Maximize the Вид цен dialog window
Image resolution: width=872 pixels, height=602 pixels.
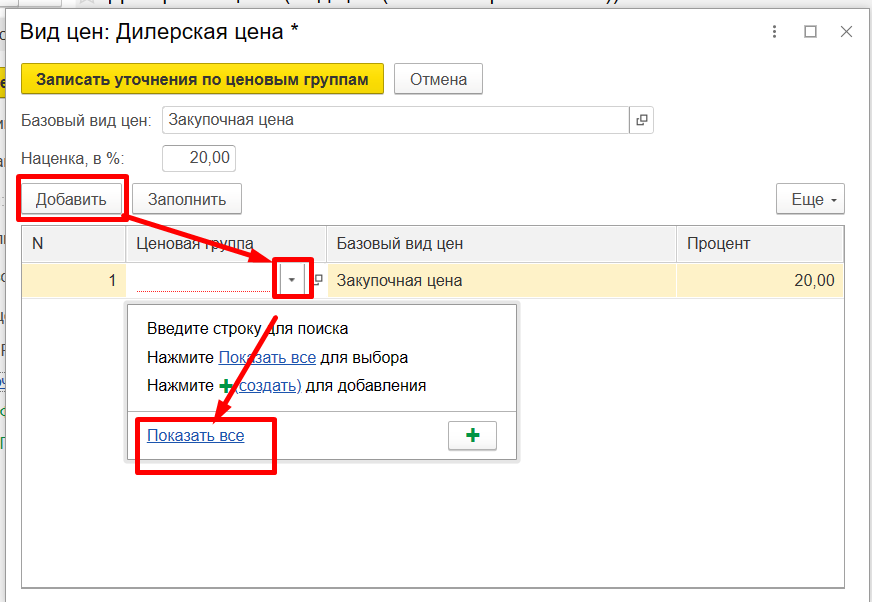click(810, 32)
